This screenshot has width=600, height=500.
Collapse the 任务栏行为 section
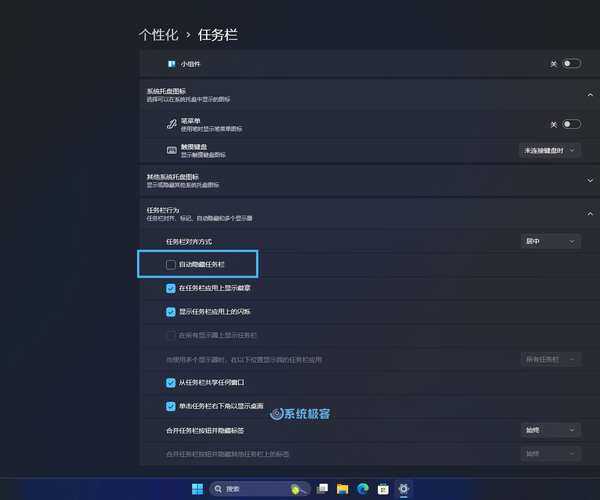point(590,213)
